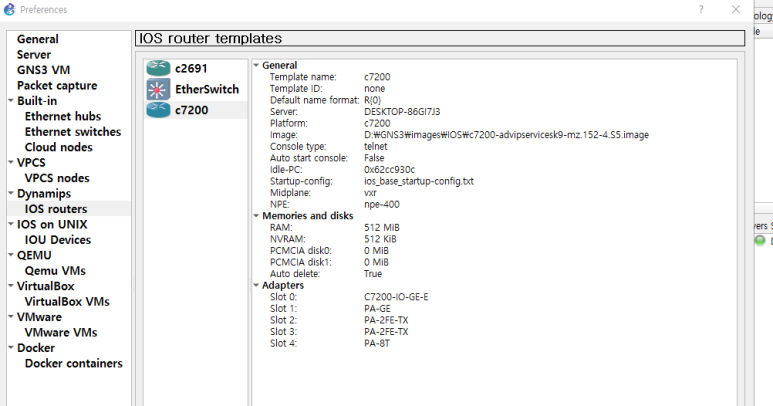Click the Preferences window title icon
This screenshot has width=773, height=406.
coord(10,9)
